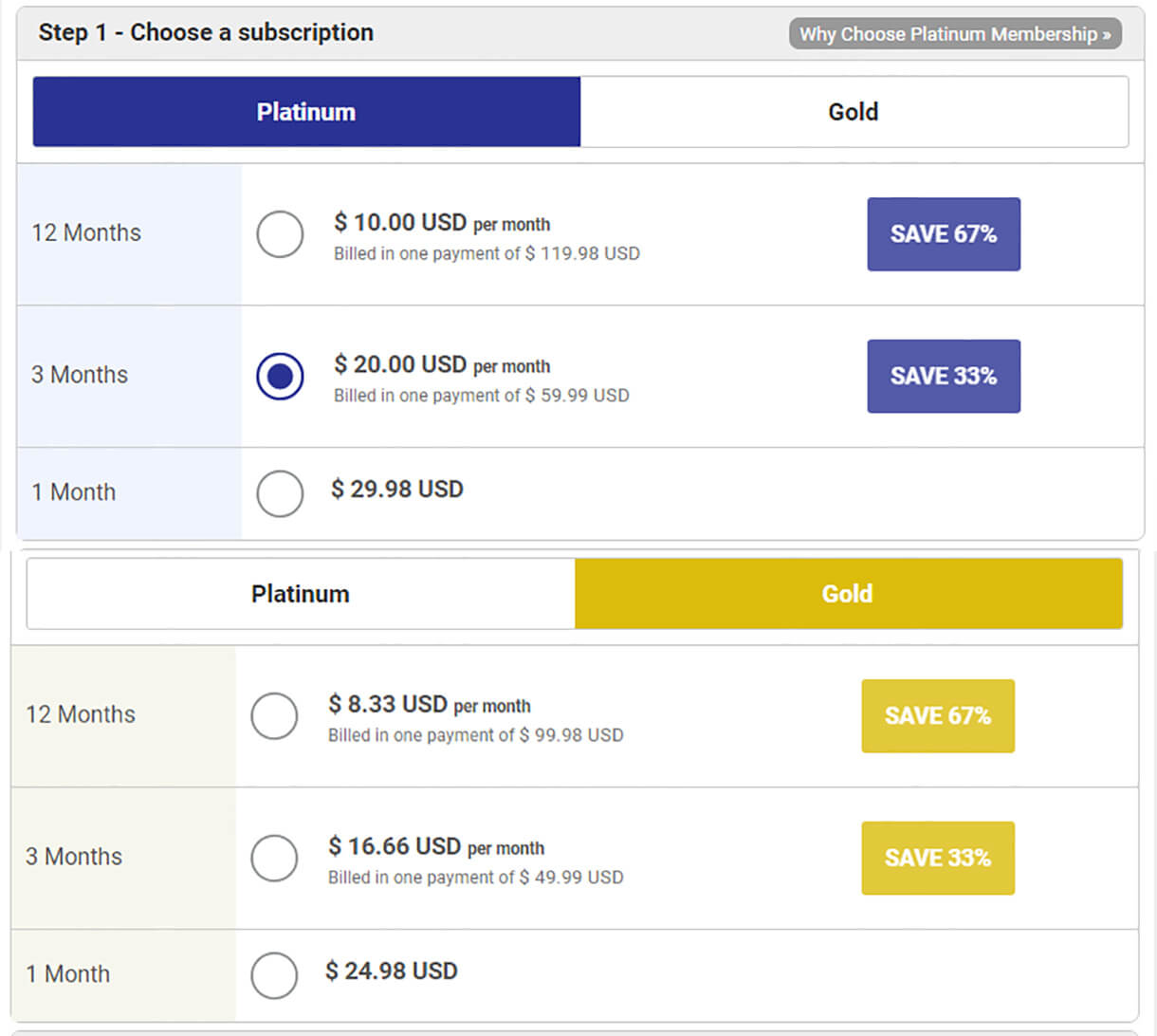This screenshot has width=1157, height=1036.
Task: Select the Platinum 12 Months radio button
Action: (x=280, y=234)
